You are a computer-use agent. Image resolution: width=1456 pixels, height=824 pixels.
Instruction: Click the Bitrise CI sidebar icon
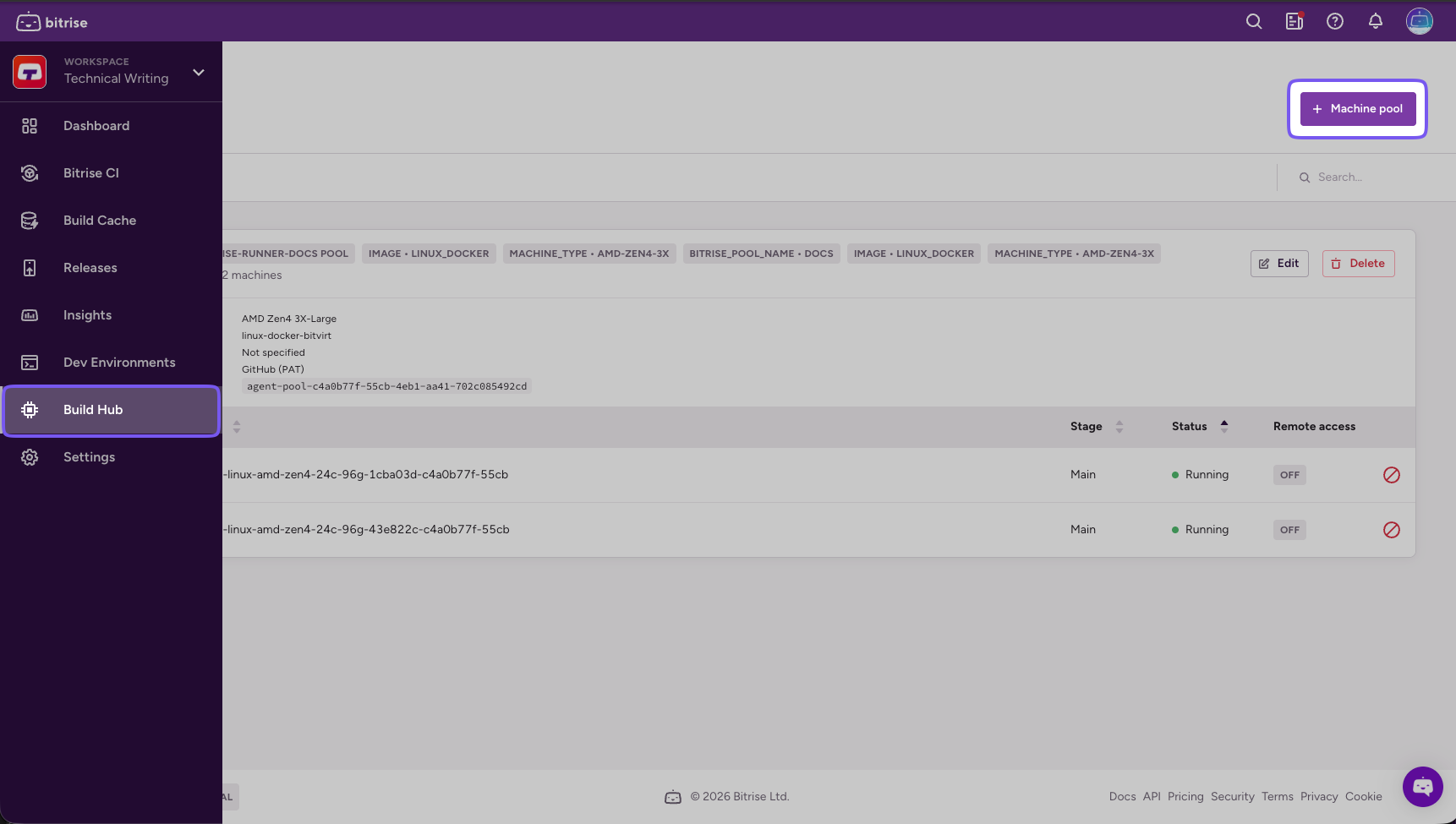[x=30, y=173]
